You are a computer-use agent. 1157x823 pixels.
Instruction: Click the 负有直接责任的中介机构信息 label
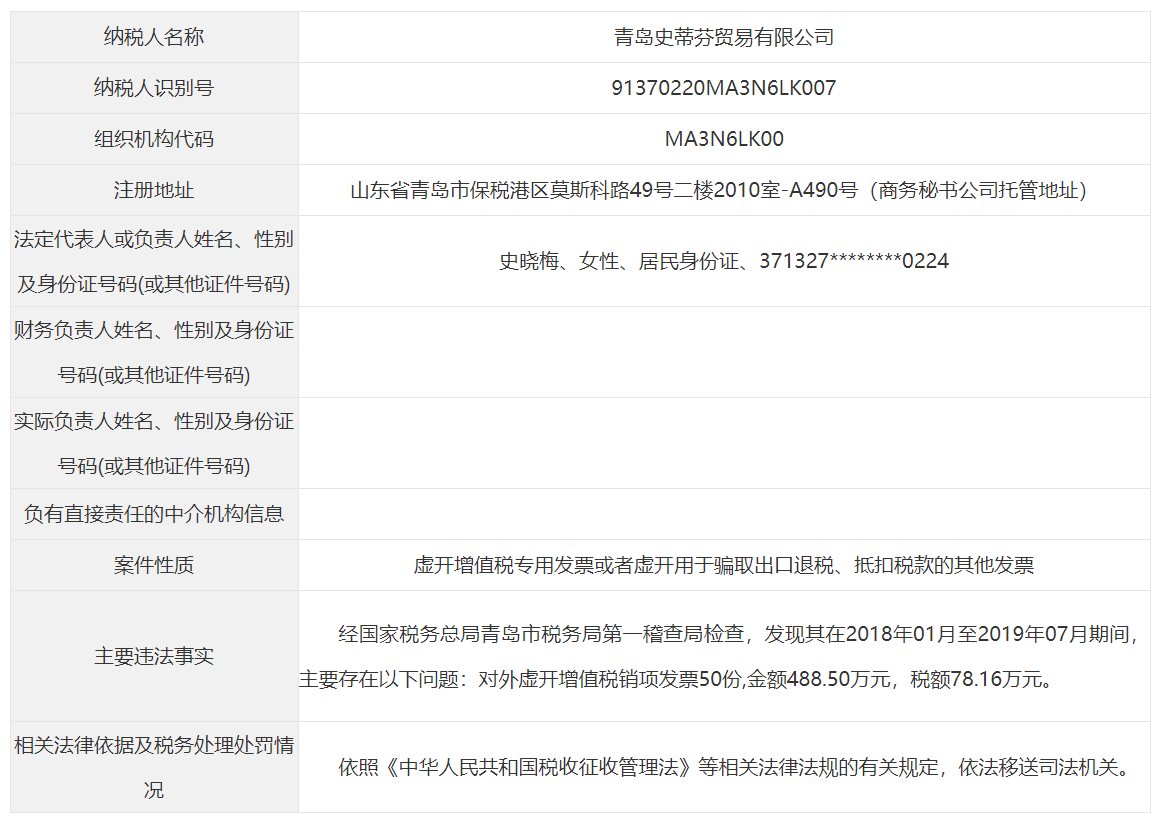[x=154, y=514]
